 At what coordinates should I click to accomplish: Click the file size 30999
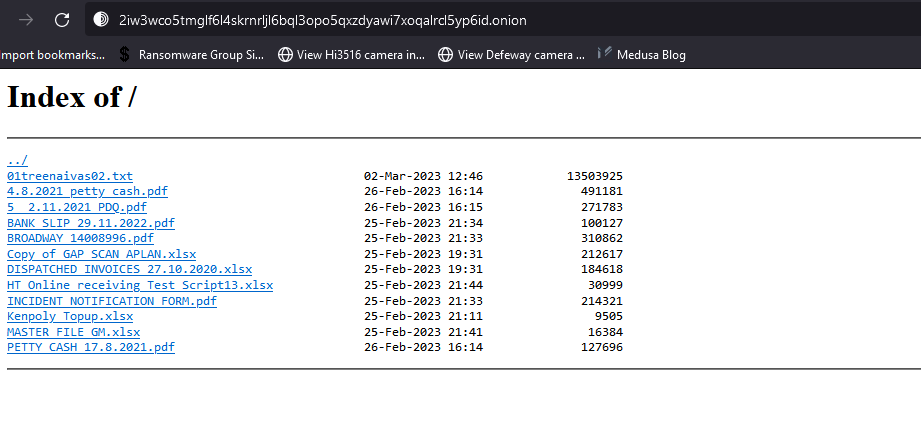click(606, 286)
